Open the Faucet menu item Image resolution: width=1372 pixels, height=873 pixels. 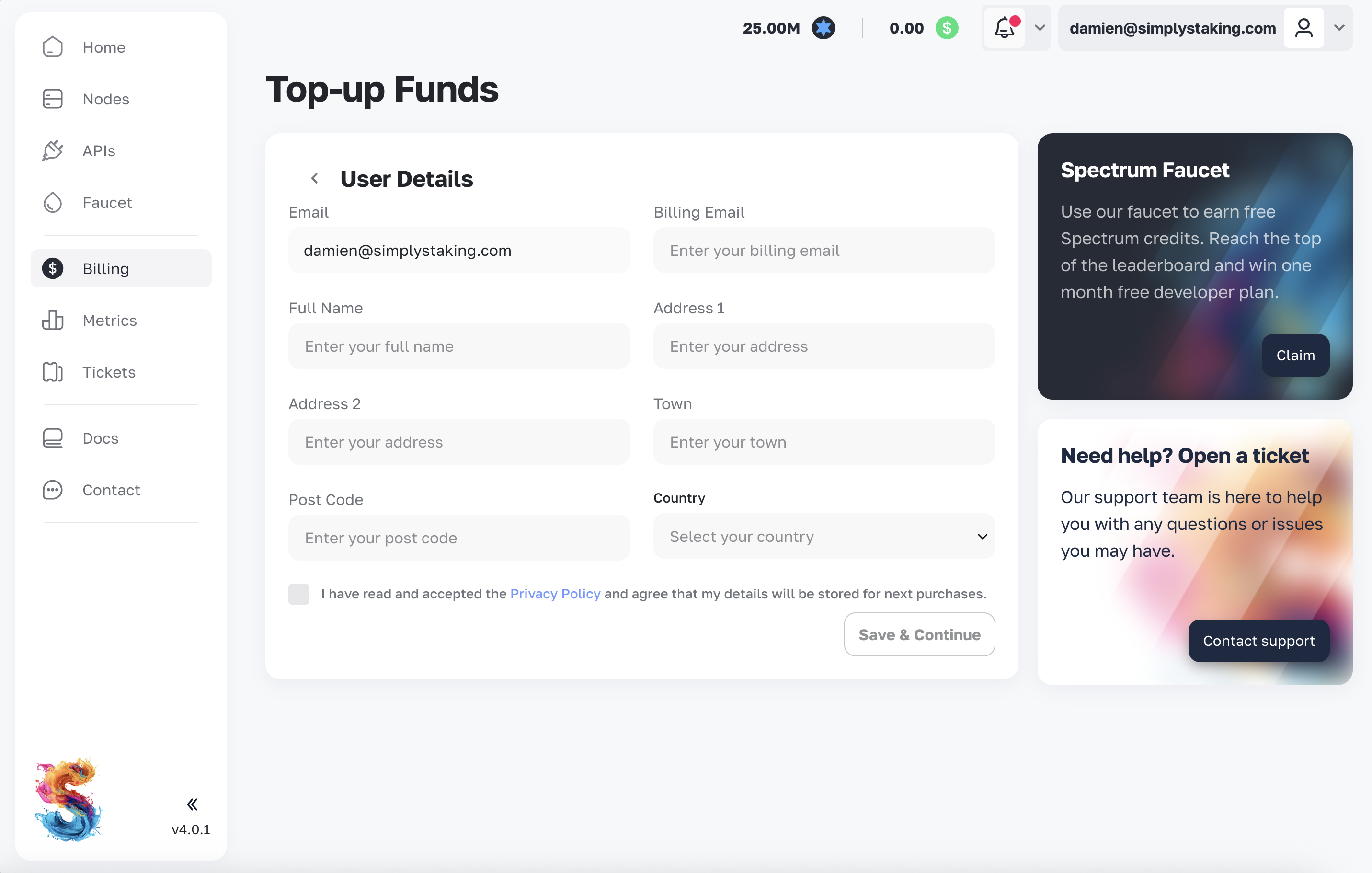(x=121, y=202)
